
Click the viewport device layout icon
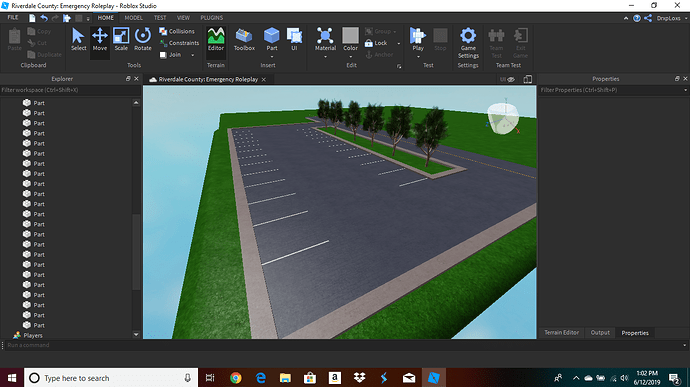528,79
